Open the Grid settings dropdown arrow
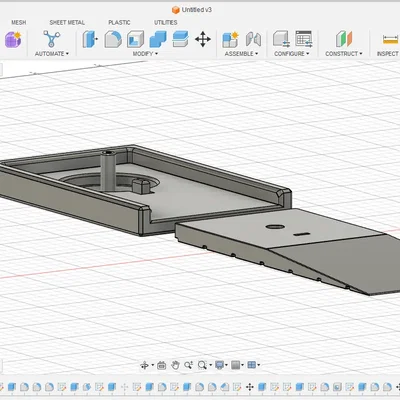 [x=242, y=365]
